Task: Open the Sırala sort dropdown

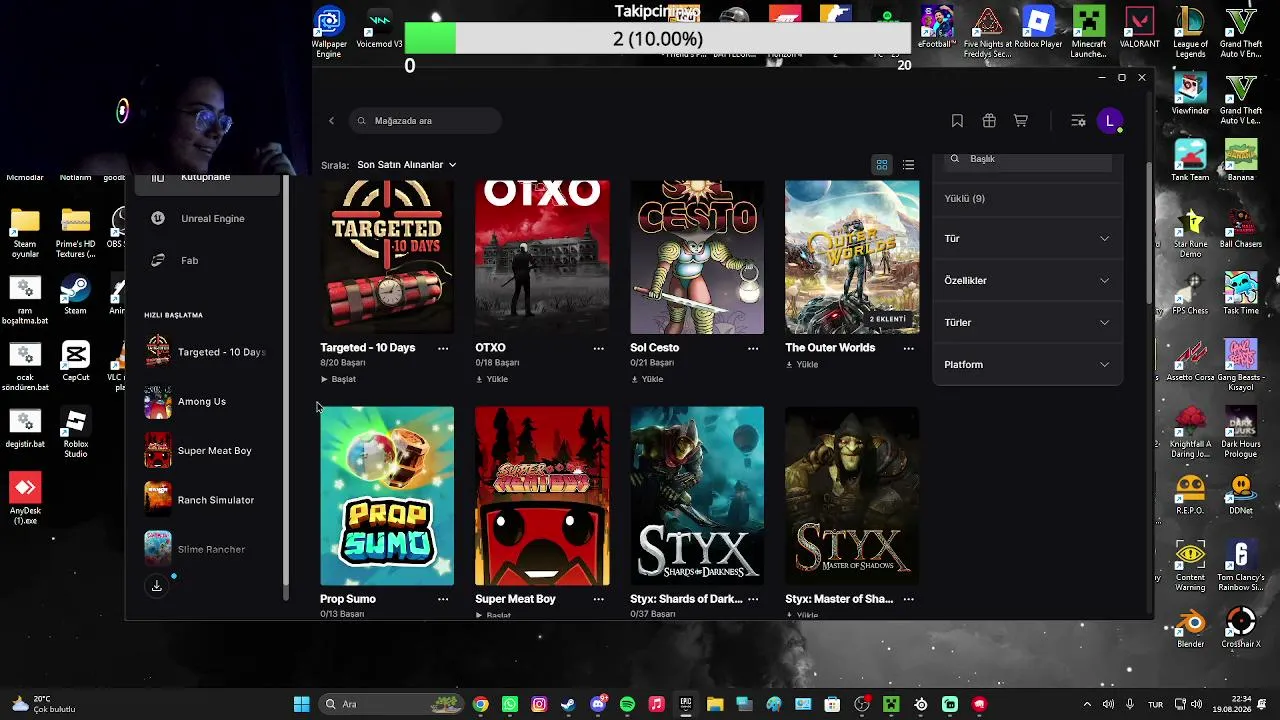Action: (406, 165)
